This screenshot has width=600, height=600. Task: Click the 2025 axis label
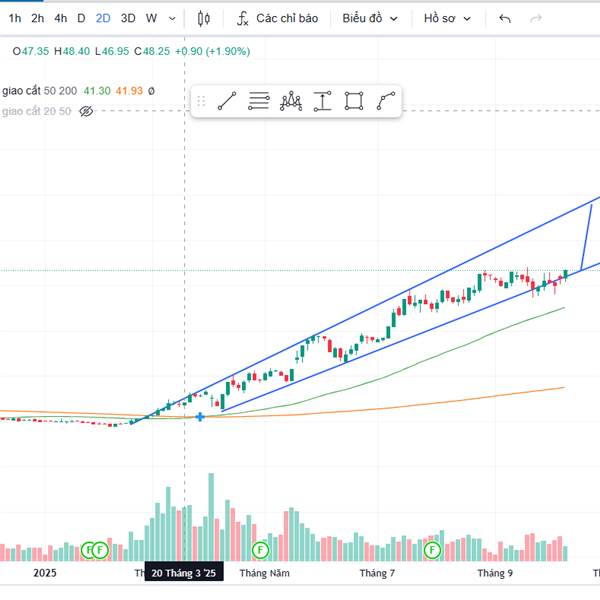(45, 573)
